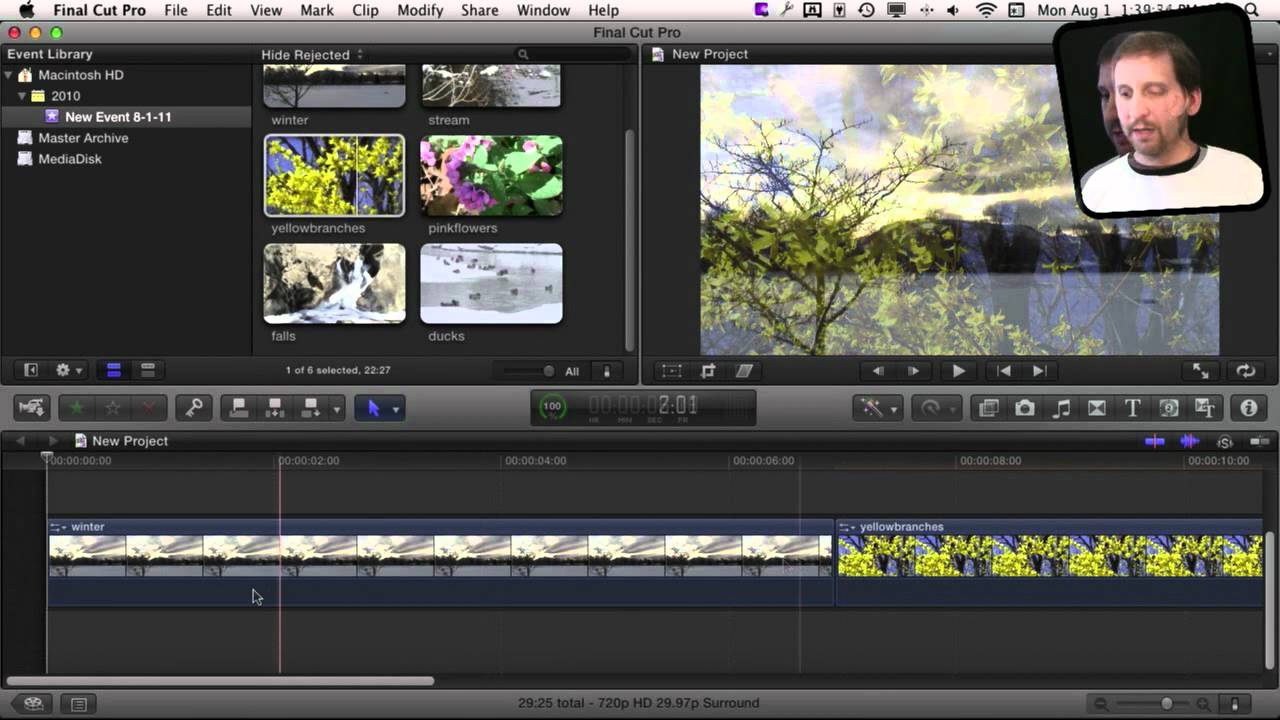Insert clip into the storyline button
The height and width of the screenshot is (720, 1280).
click(275, 408)
